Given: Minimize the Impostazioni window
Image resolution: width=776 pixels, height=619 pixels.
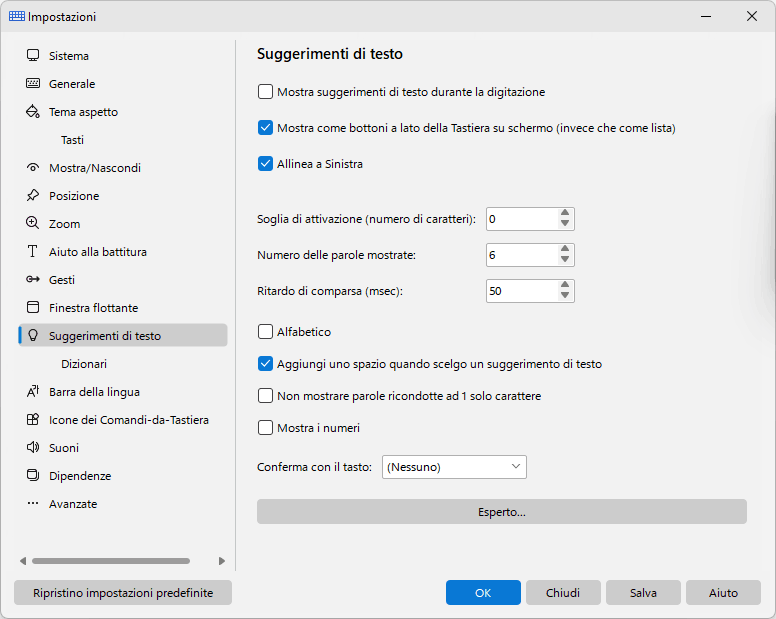Looking at the screenshot, I should tap(706, 16).
